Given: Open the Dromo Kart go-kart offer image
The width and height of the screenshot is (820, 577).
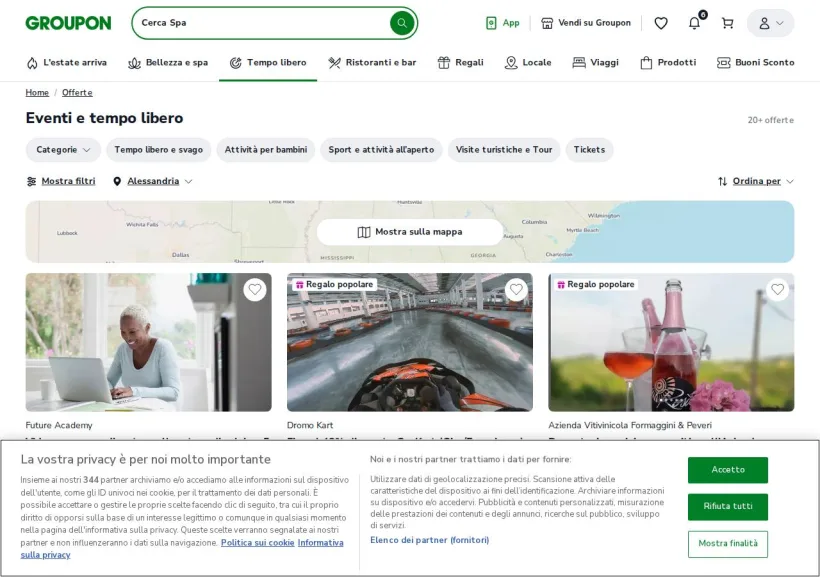Looking at the screenshot, I should click(x=410, y=342).
